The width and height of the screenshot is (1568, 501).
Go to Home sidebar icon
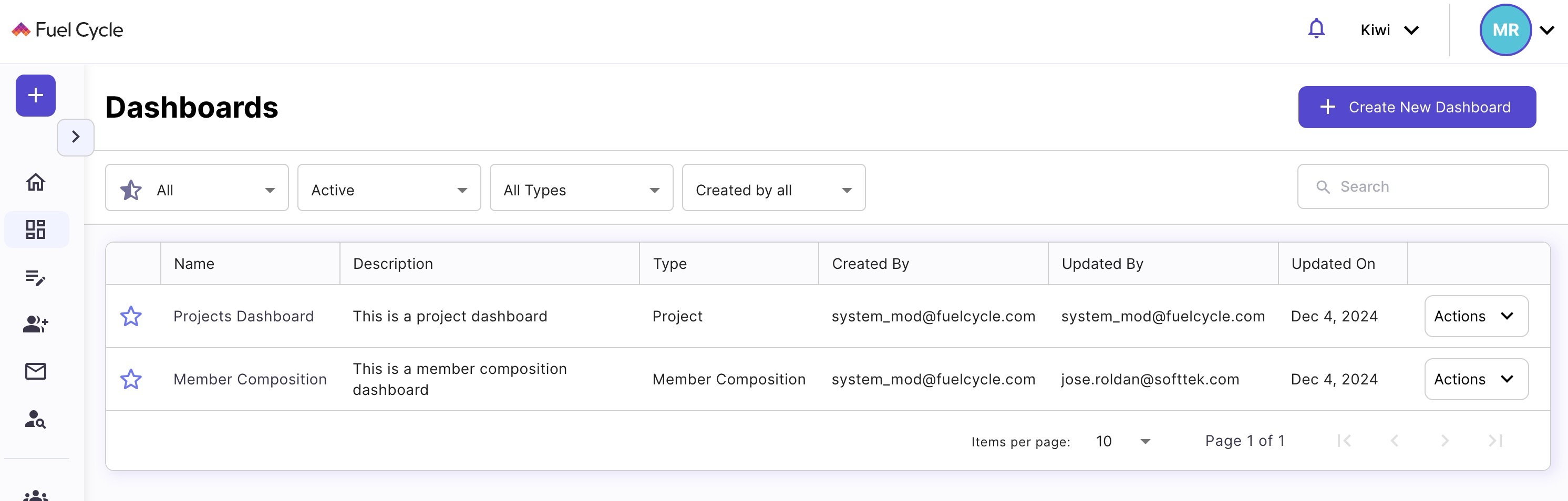coord(35,182)
